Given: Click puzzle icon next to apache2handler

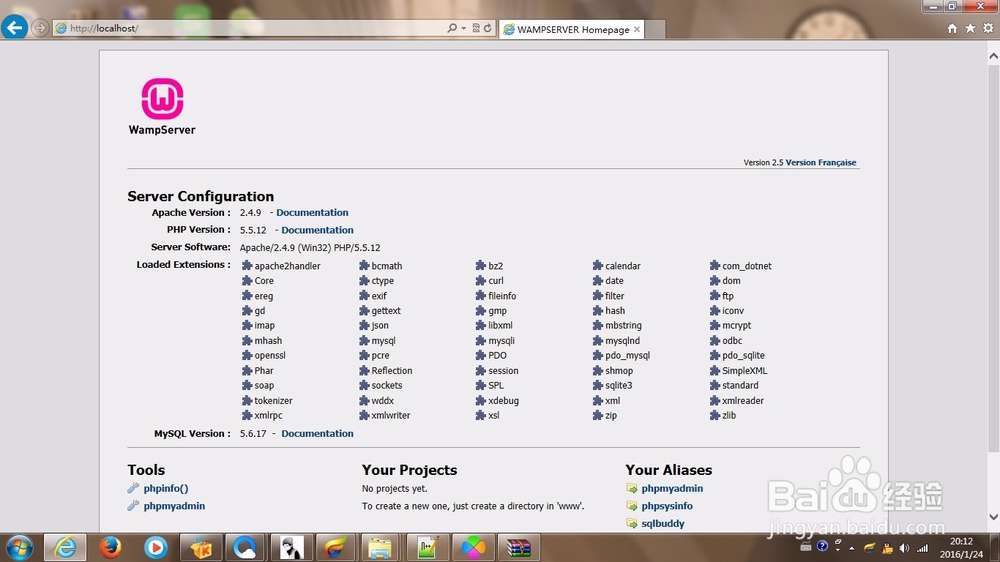Looking at the screenshot, I should pyautogui.click(x=247, y=265).
